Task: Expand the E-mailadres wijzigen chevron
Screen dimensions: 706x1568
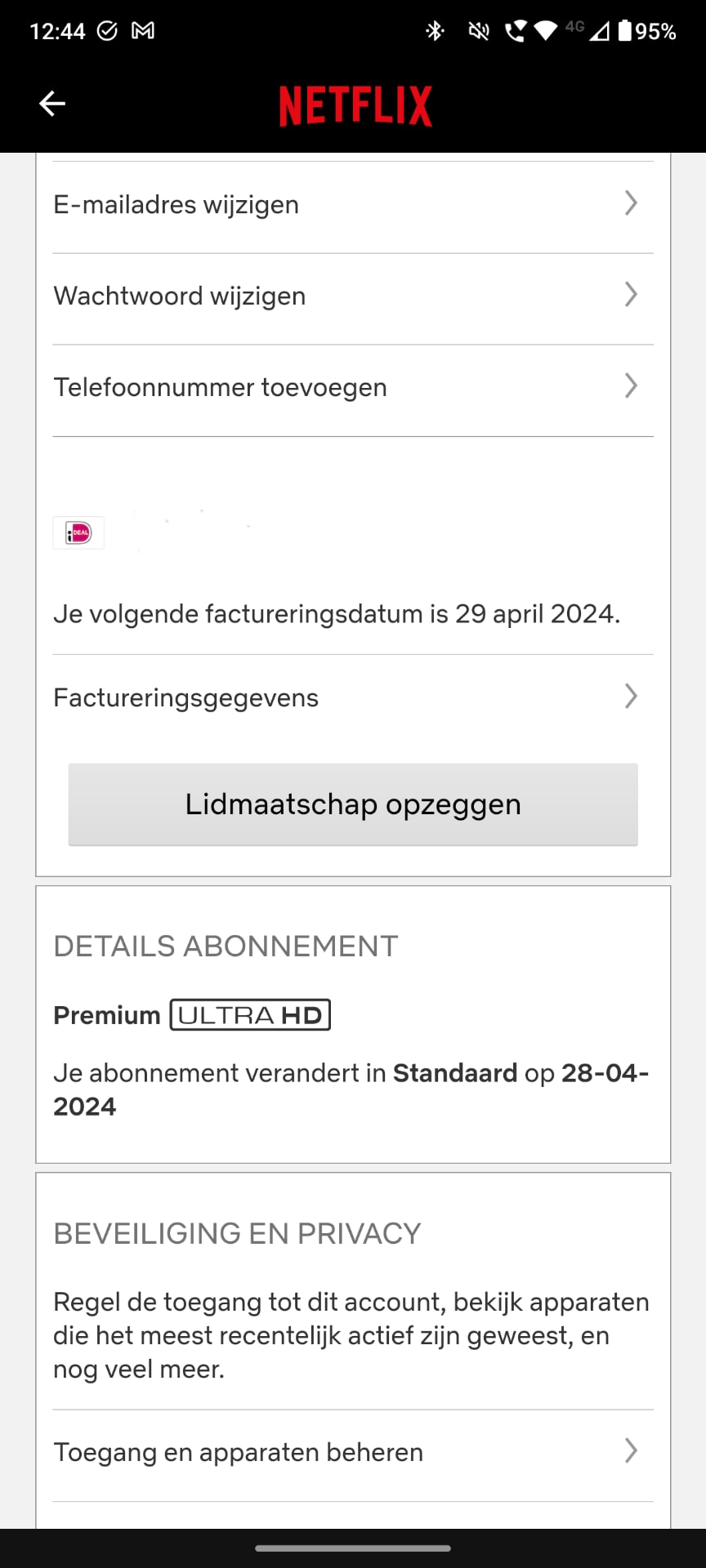Action: (630, 204)
